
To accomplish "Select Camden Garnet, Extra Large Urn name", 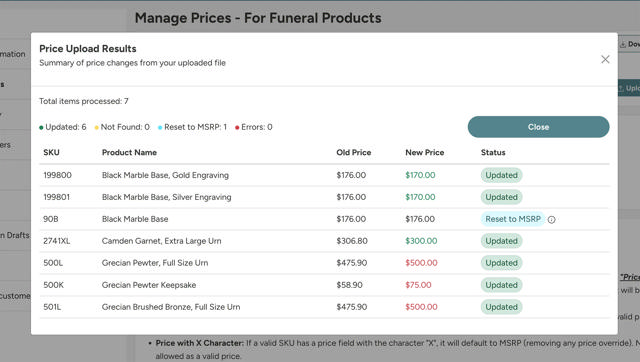I will point(162,241).
